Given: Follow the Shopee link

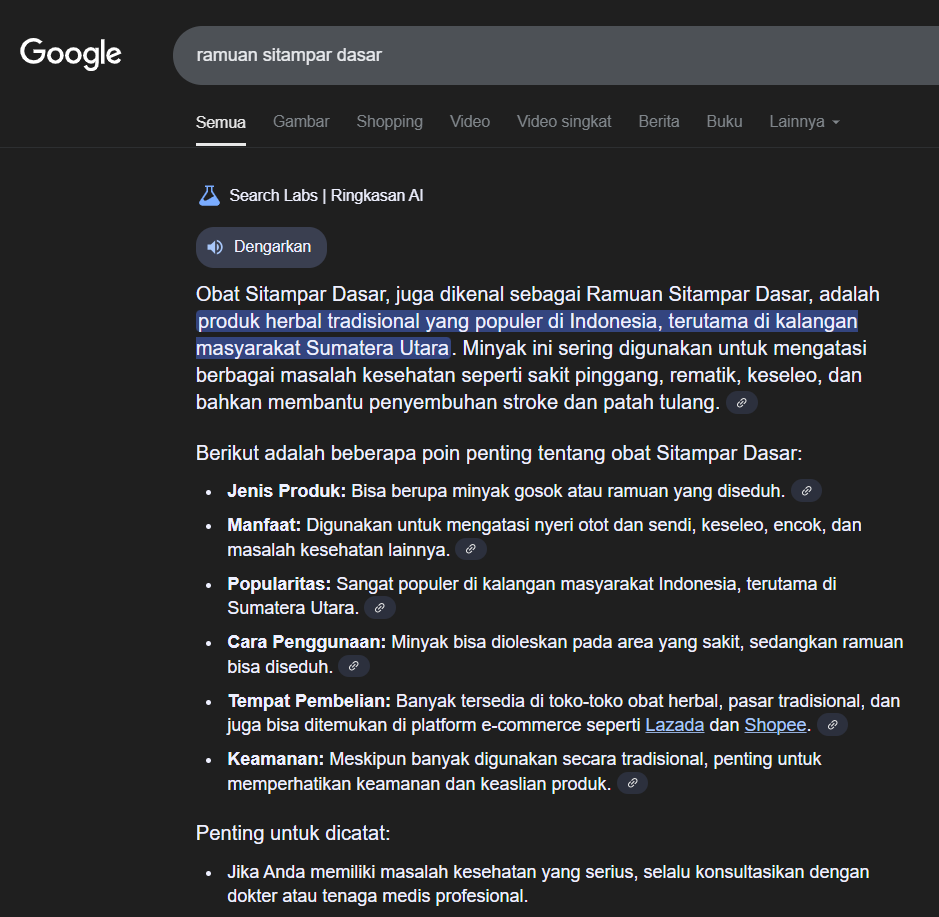Looking at the screenshot, I should coord(775,725).
